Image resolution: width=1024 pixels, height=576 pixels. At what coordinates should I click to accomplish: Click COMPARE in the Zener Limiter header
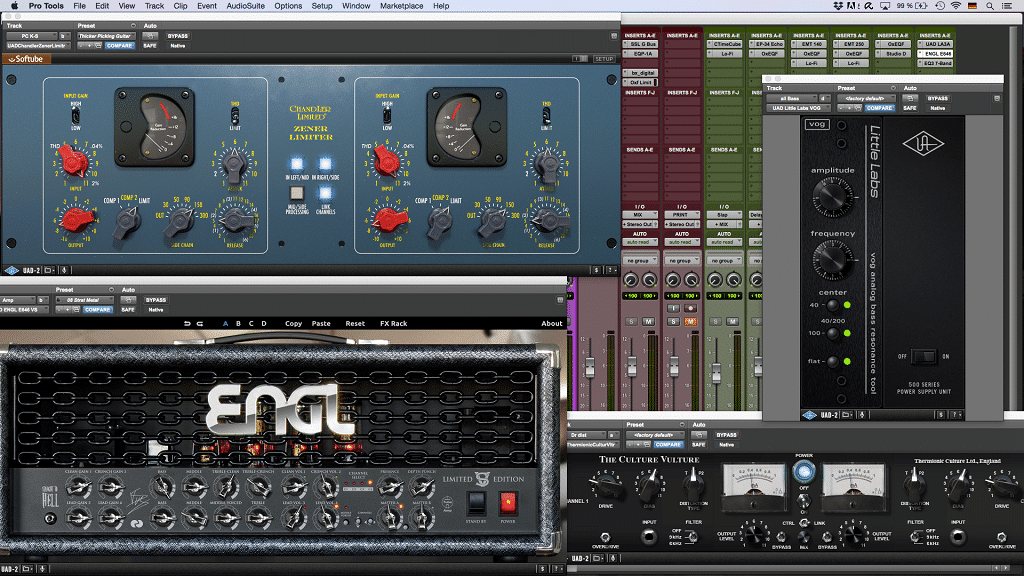(119, 46)
